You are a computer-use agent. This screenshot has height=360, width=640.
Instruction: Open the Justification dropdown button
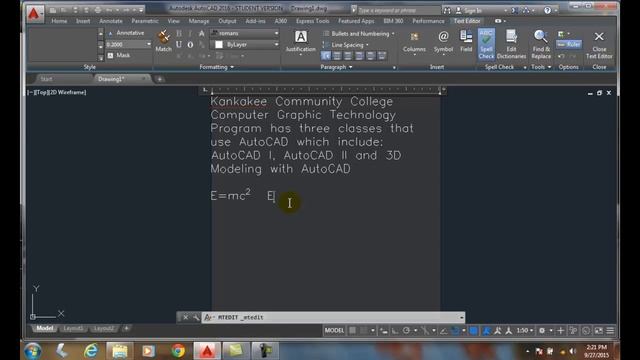pyautogui.click(x=300, y=43)
